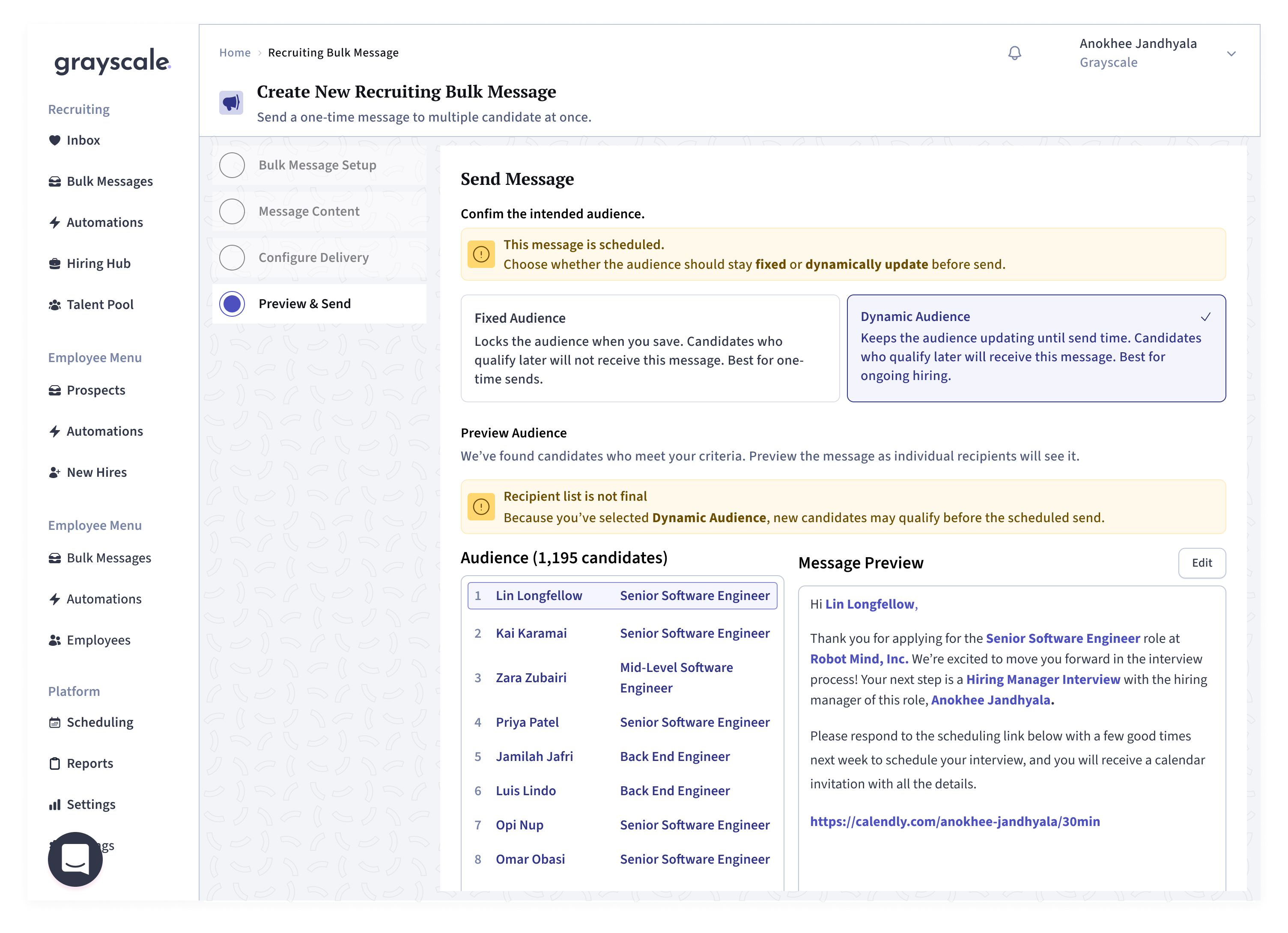Click the Scheduling calendar icon
Image resolution: width=1288 pixels, height=933 pixels.
(x=54, y=722)
